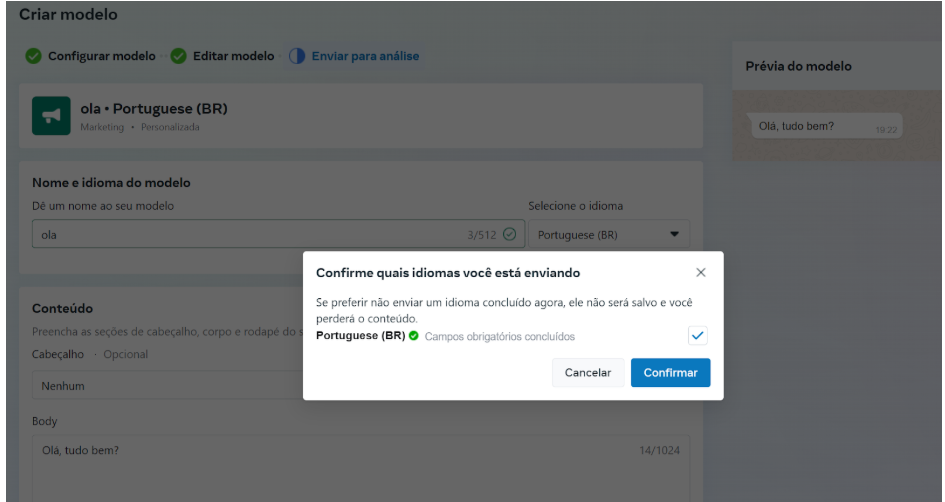Click the 14/1024 character counter in Body
This screenshot has width=945, height=502.
[659, 451]
